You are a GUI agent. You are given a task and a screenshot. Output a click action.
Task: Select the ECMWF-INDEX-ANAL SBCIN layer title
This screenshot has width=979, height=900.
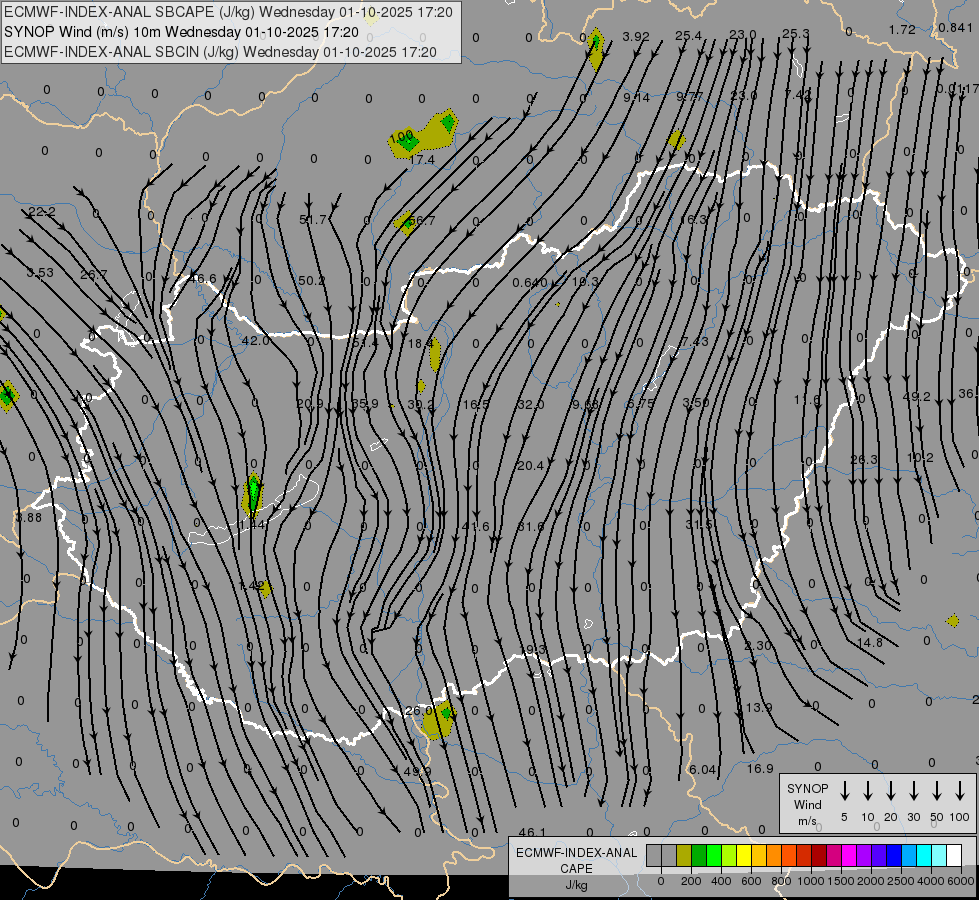(220, 51)
